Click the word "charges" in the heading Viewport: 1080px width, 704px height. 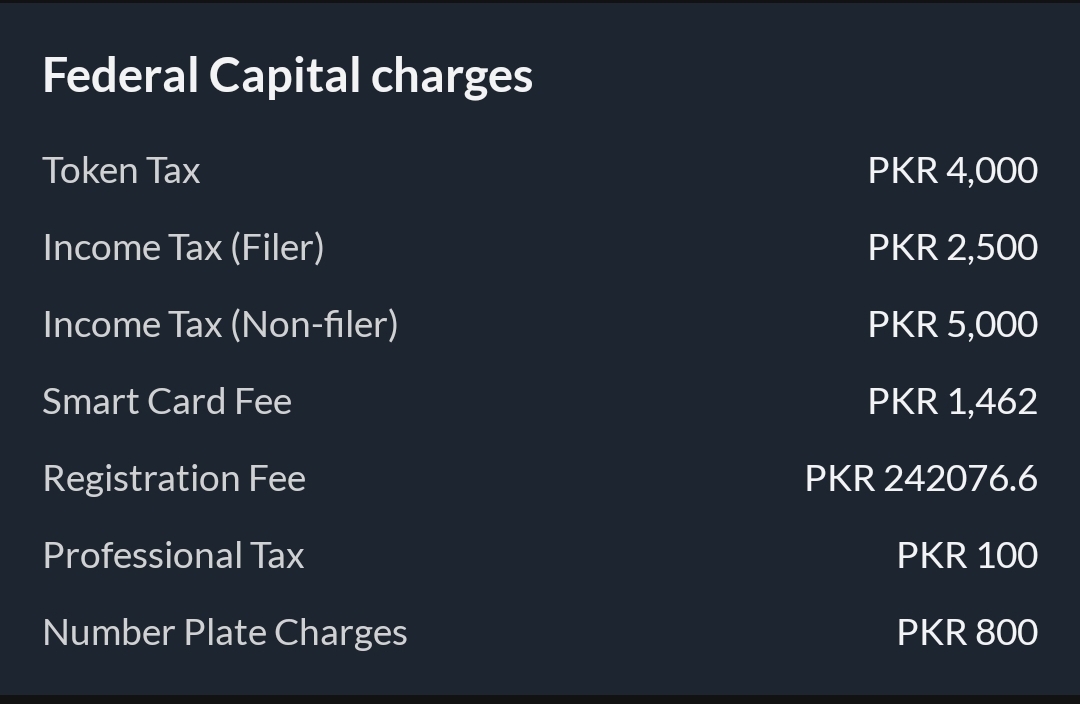tap(452, 77)
